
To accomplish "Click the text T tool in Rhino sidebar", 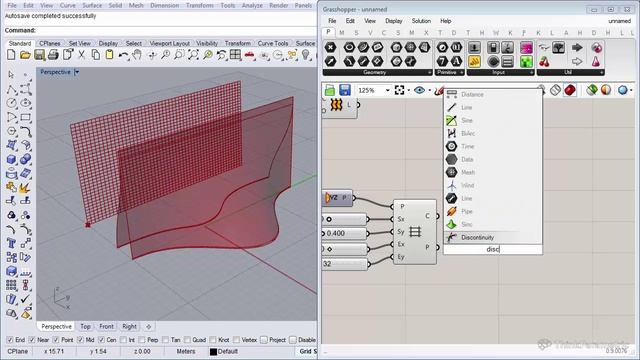I will coord(11,243).
